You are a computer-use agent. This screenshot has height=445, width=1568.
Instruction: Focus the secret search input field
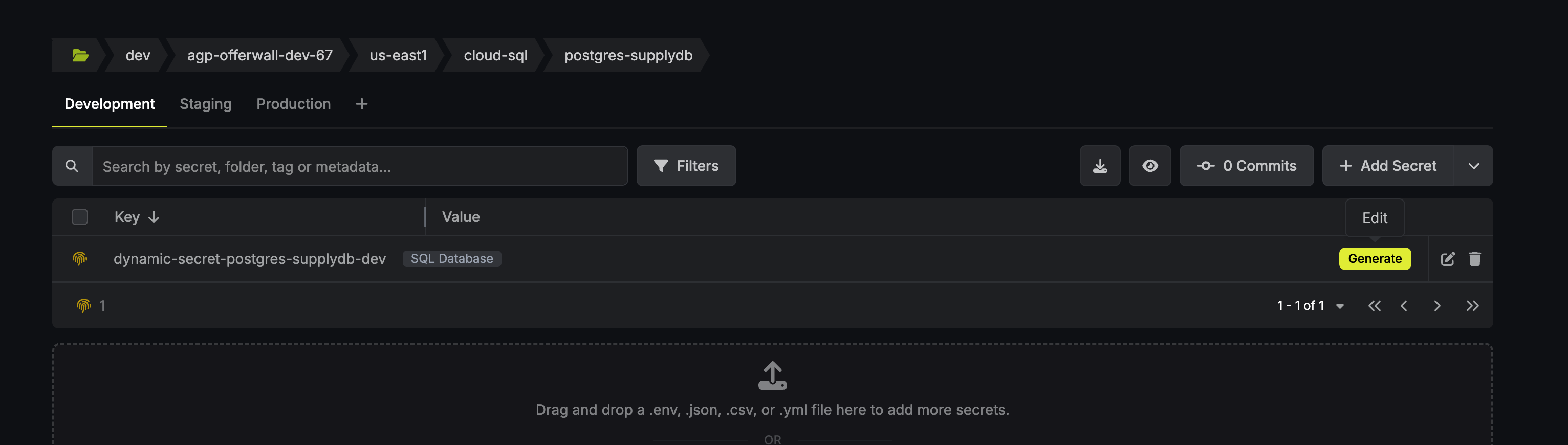pyautogui.click(x=359, y=166)
